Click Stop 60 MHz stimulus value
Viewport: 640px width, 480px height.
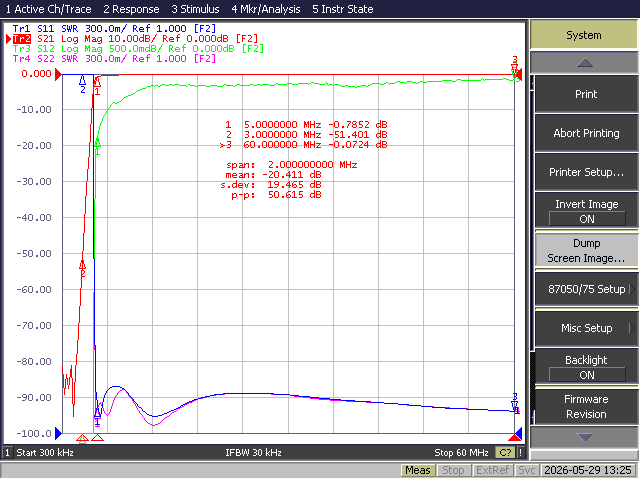461,453
